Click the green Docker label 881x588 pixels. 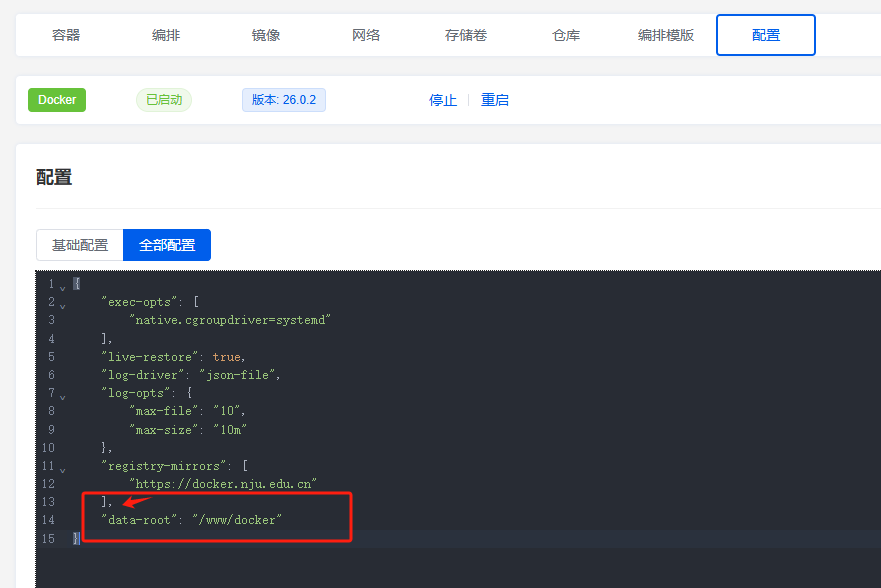click(x=57, y=100)
